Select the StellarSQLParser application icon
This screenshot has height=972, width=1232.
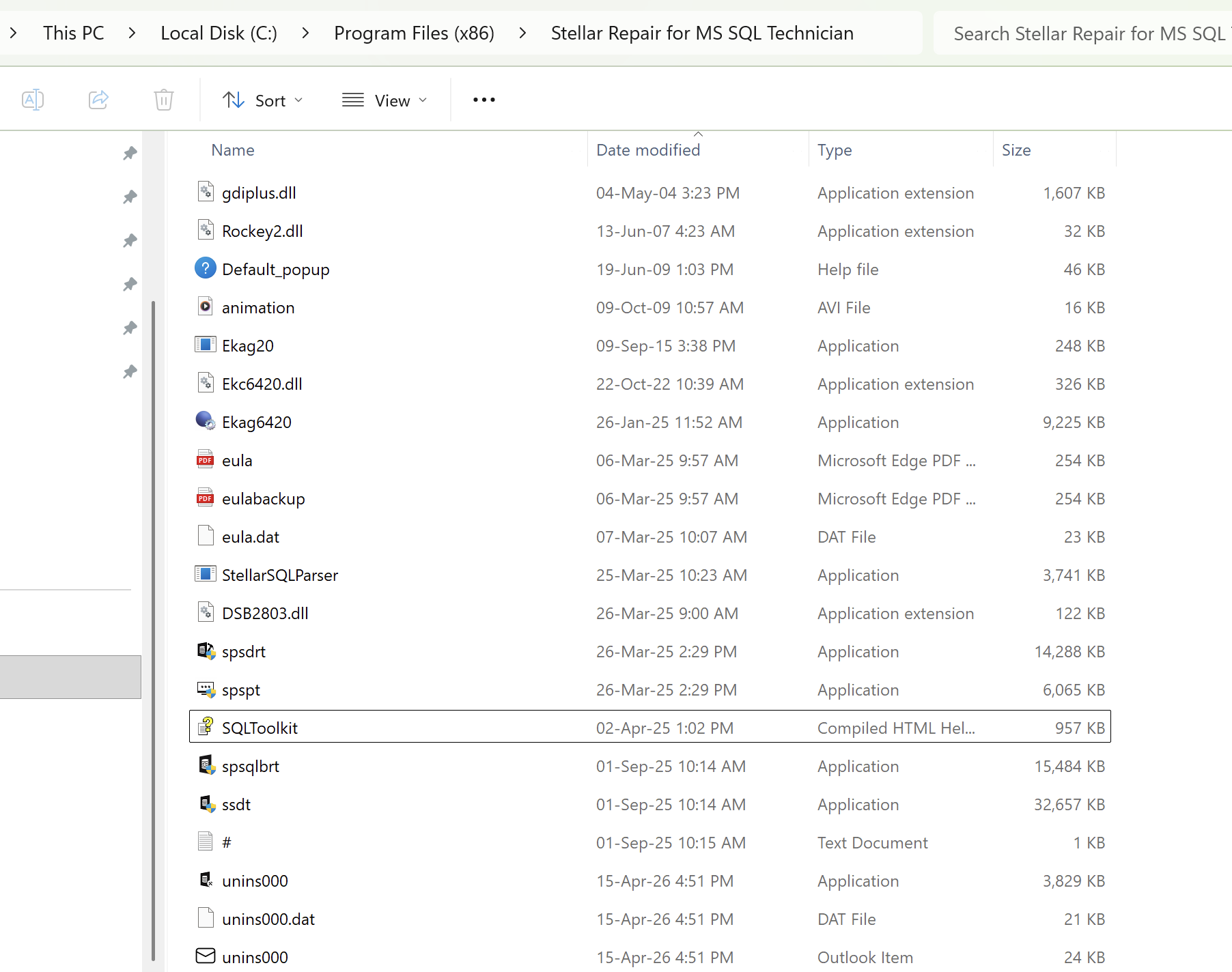tap(206, 574)
